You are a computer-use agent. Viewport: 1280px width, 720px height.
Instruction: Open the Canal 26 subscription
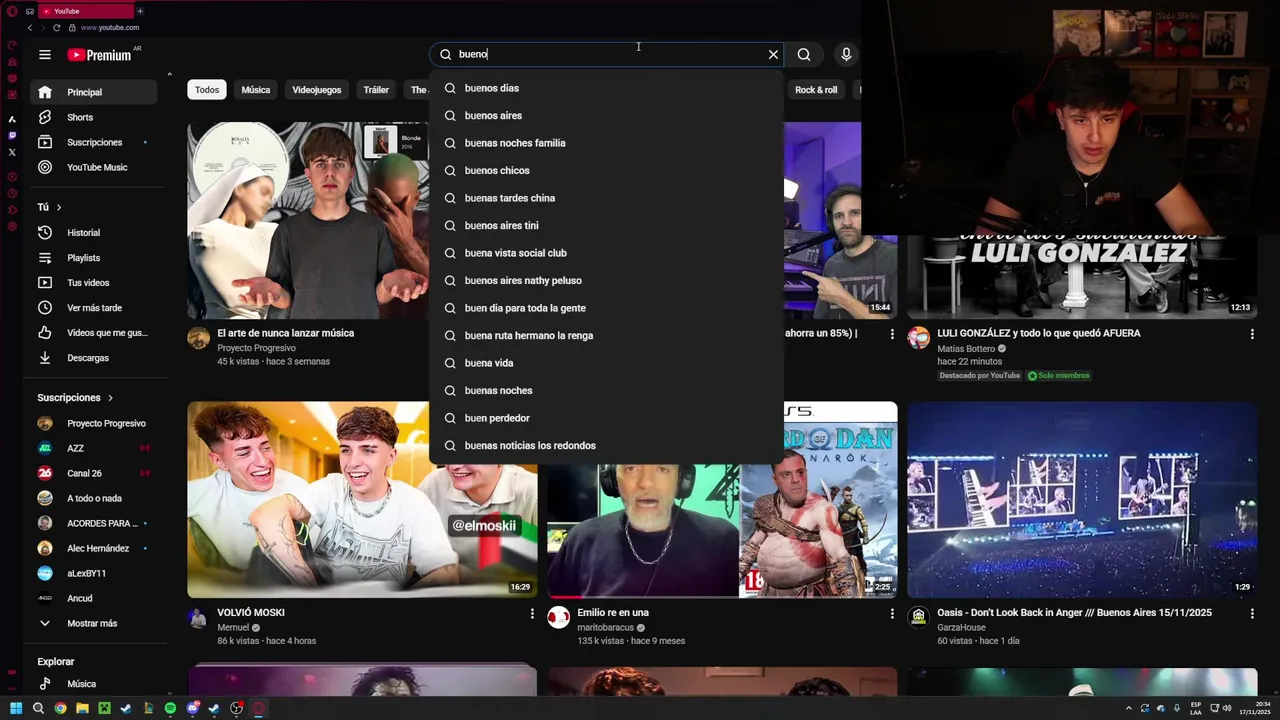(x=94, y=473)
